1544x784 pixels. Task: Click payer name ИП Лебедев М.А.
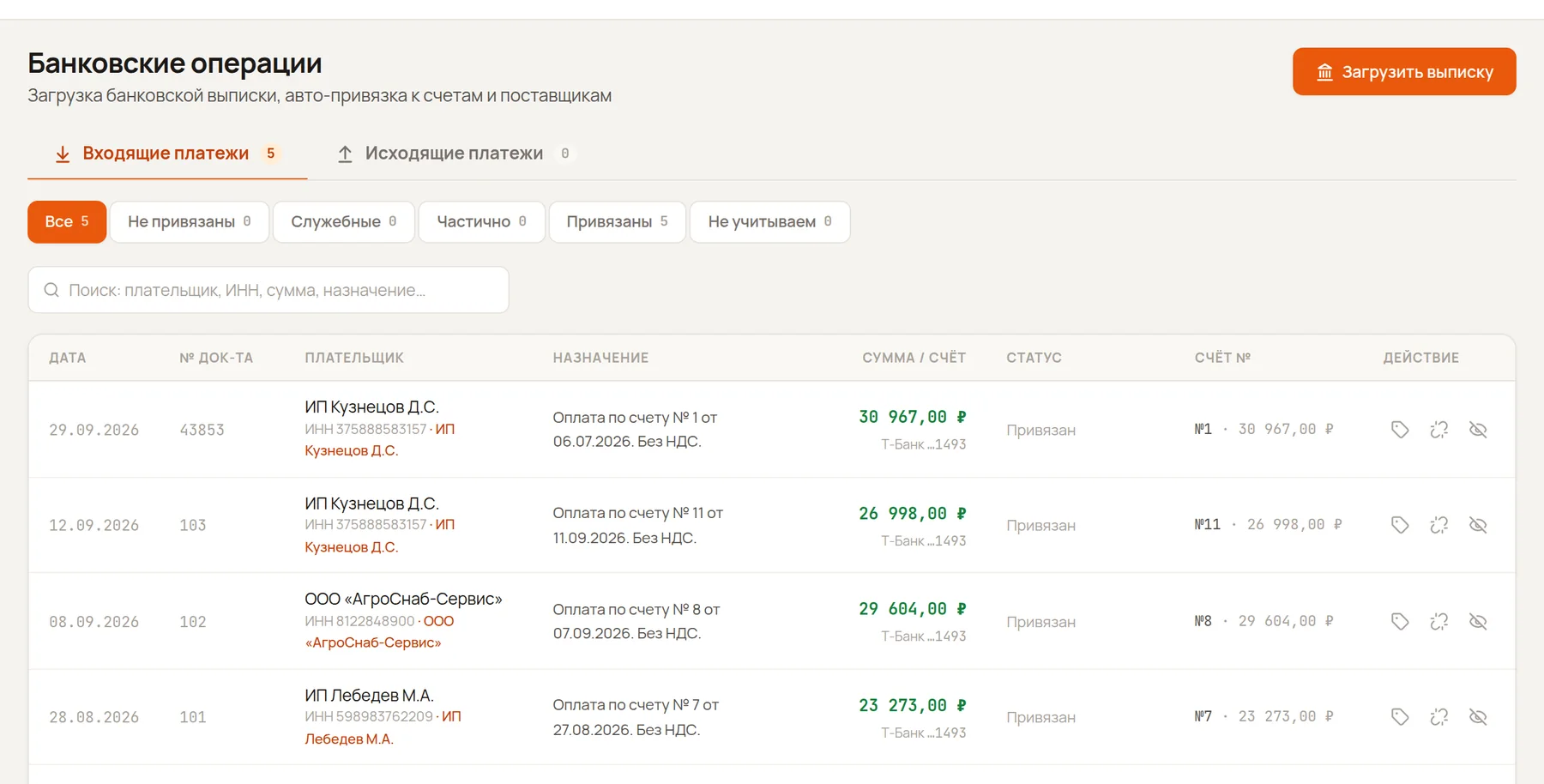point(369,695)
